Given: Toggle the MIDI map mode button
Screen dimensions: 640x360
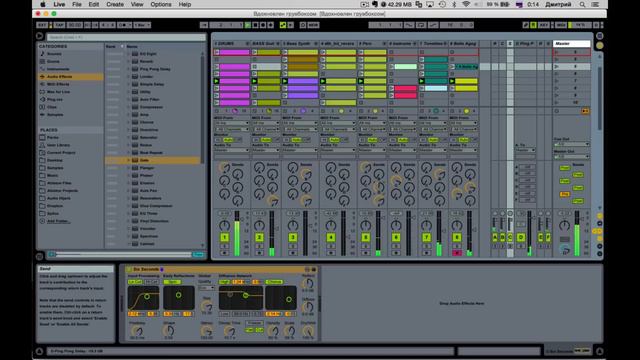Looking at the screenshot, I should 561,25.
